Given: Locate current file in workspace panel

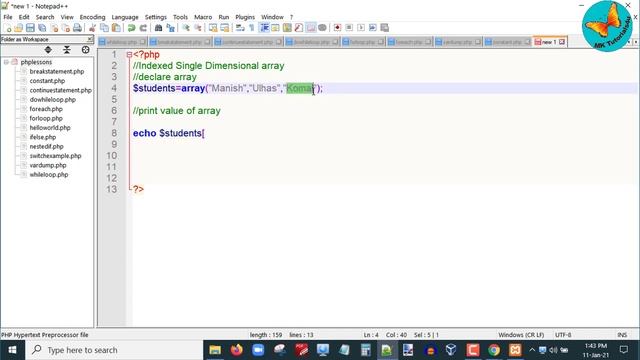Looking at the screenshot, I should point(85,50).
